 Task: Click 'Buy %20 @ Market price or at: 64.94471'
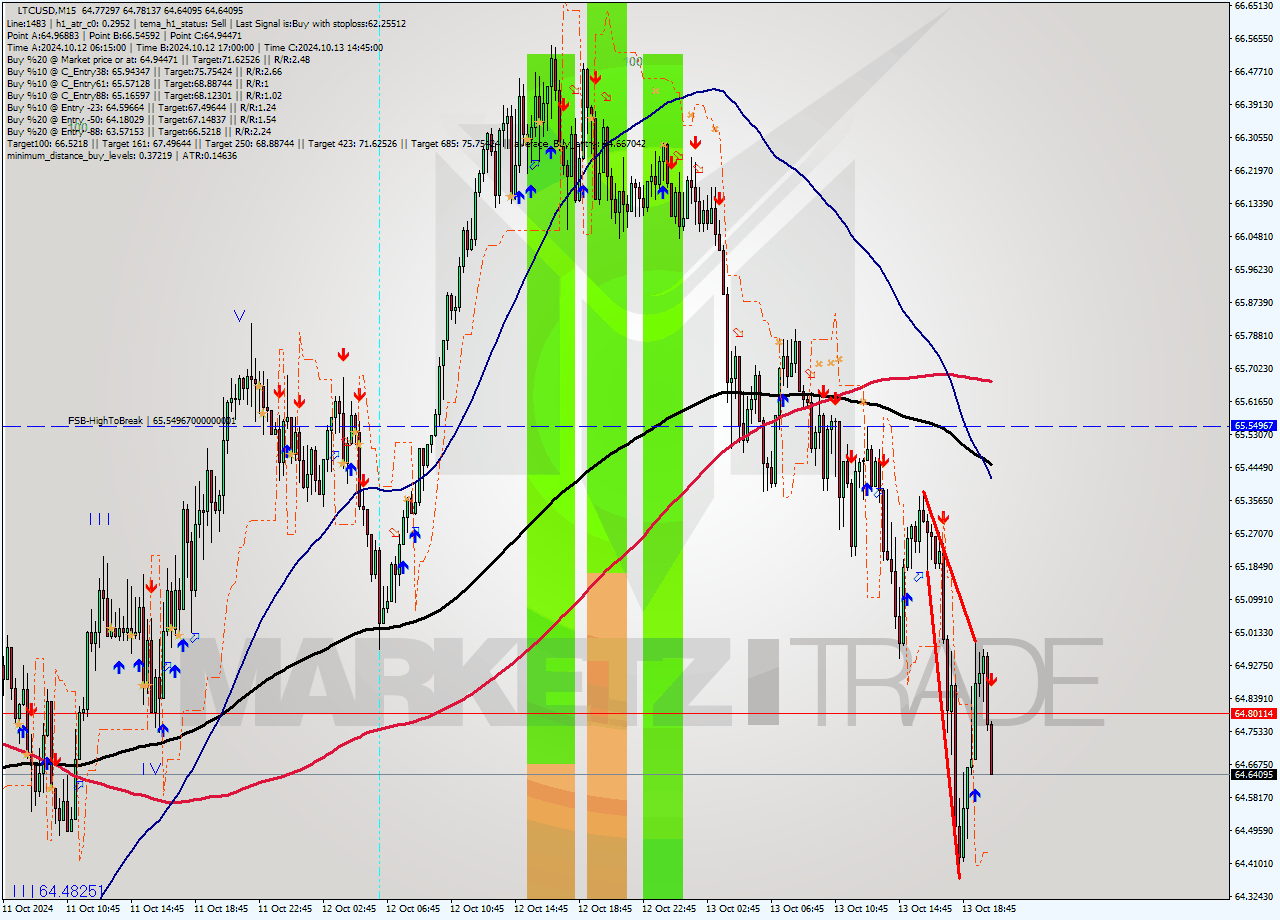click(x=91, y=59)
